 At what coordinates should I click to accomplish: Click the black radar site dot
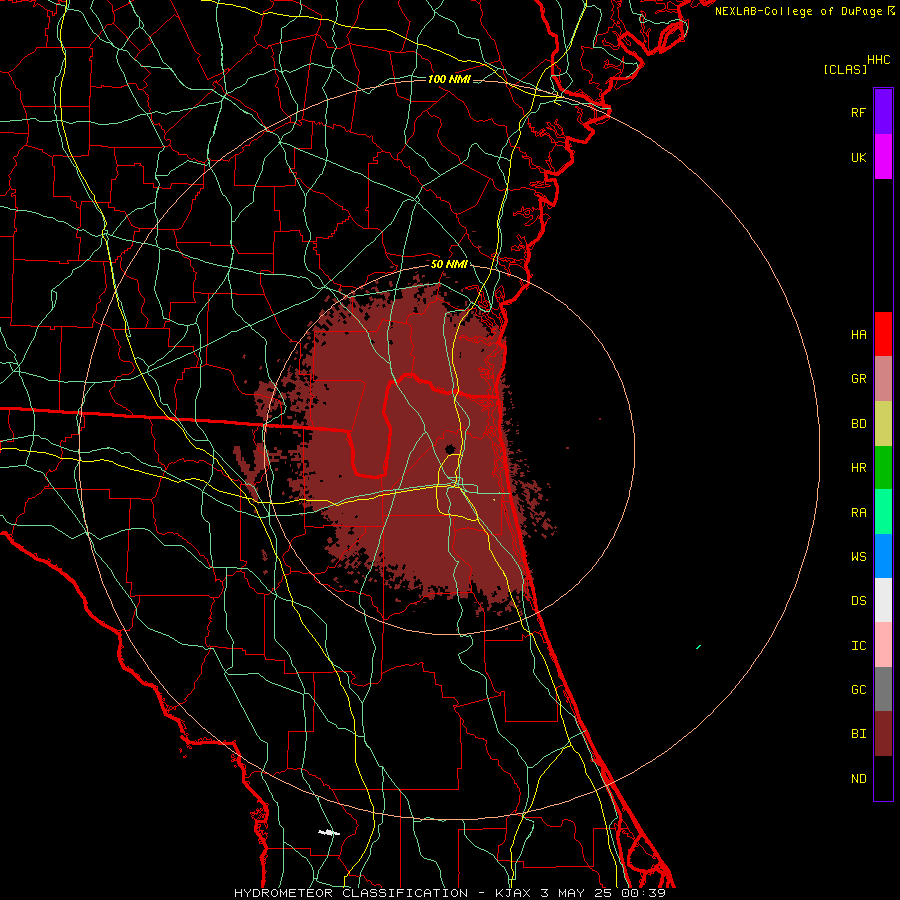point(450,449)
